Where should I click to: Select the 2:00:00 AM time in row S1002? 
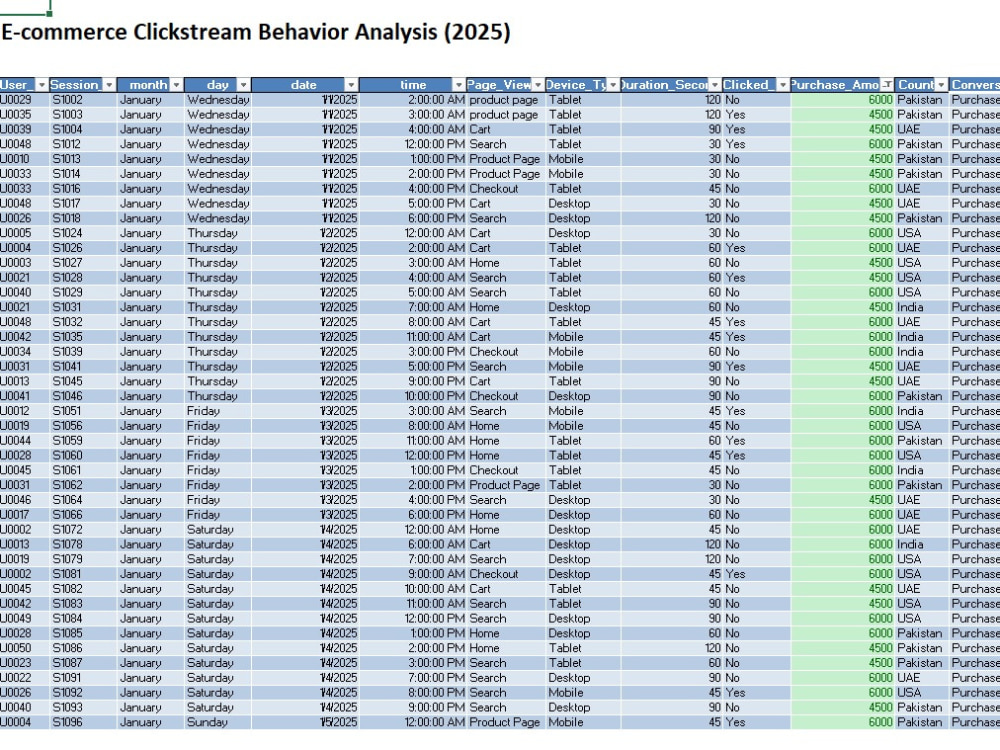(x=413, y=100)
